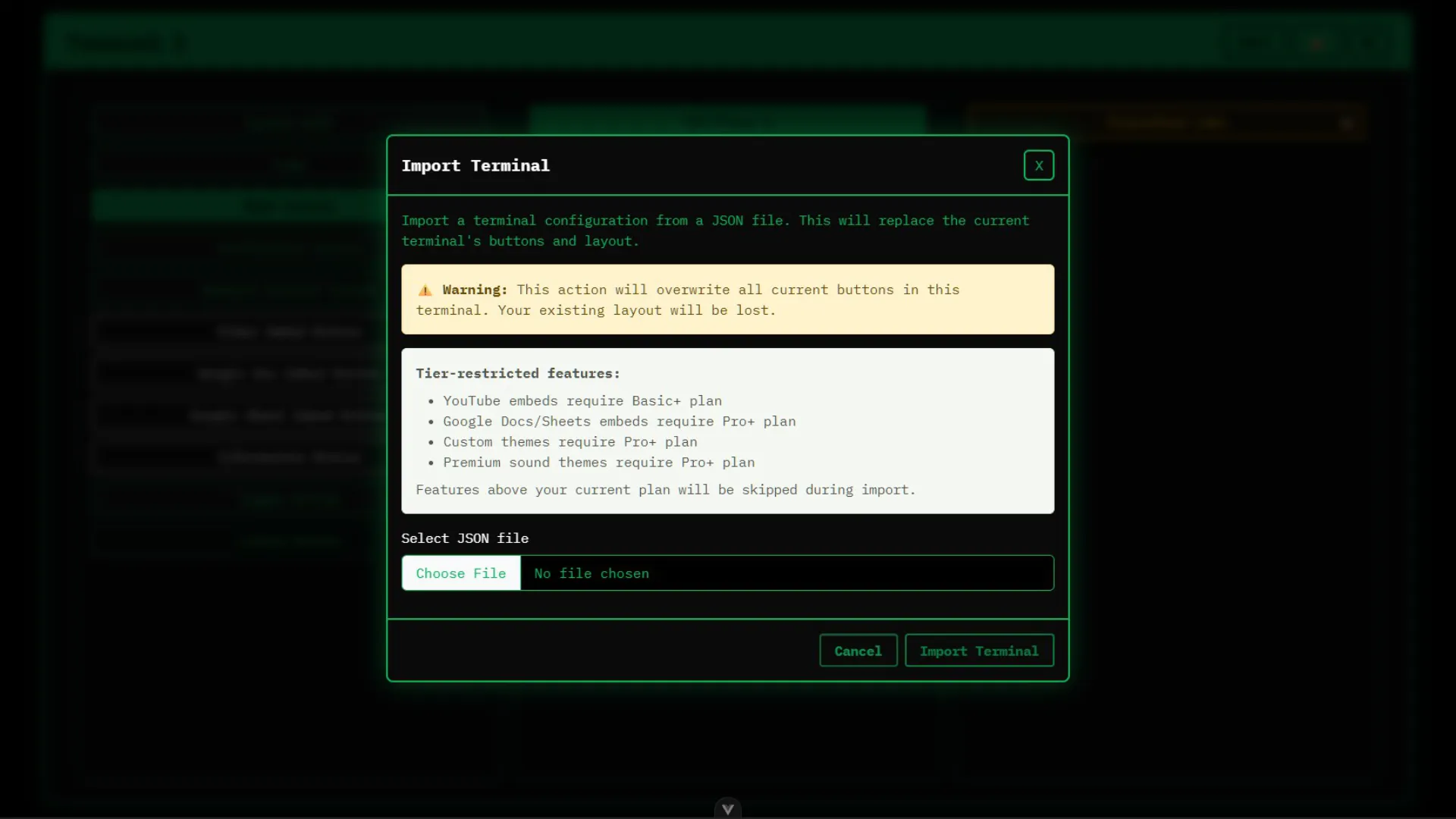Expand the bottom chevron arrow
The image size is (1456, 819).
coord(727,809)
